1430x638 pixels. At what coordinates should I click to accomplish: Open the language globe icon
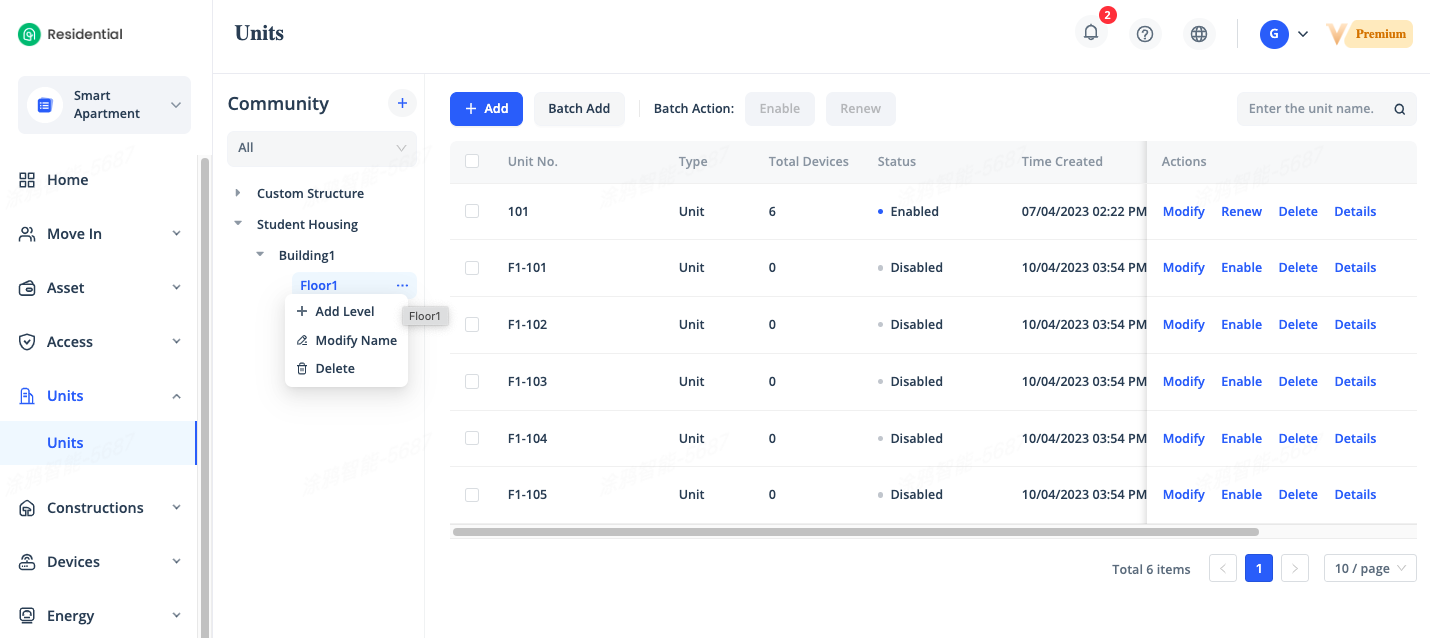[x=1199, y=34]
